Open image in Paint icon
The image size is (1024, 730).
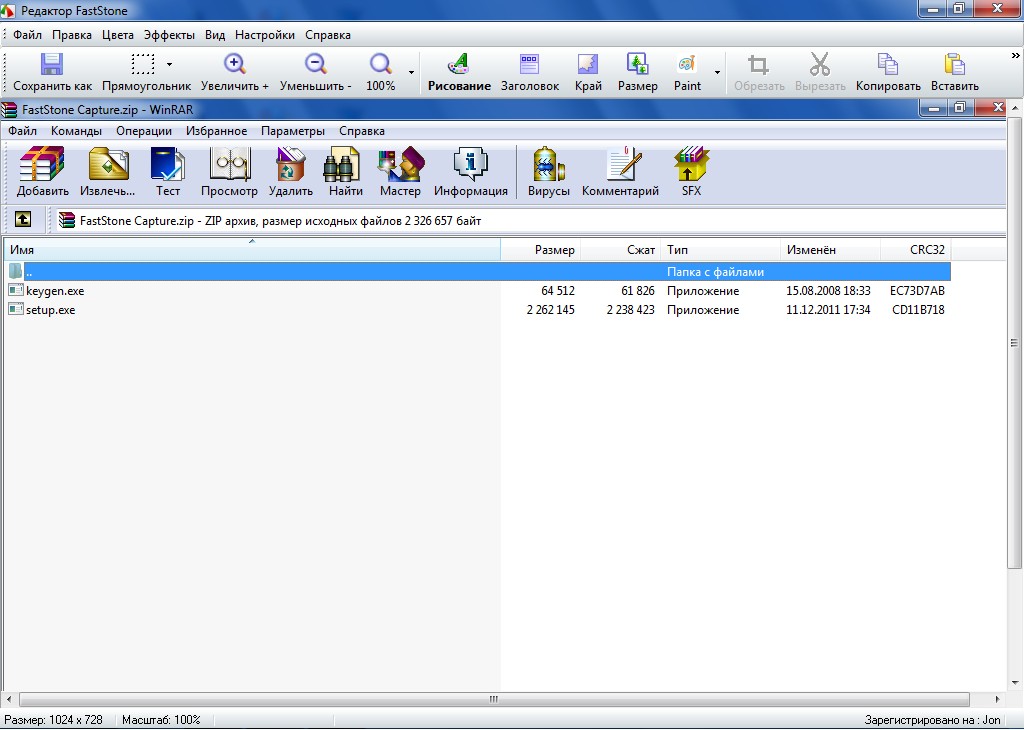tap(687, 65)
